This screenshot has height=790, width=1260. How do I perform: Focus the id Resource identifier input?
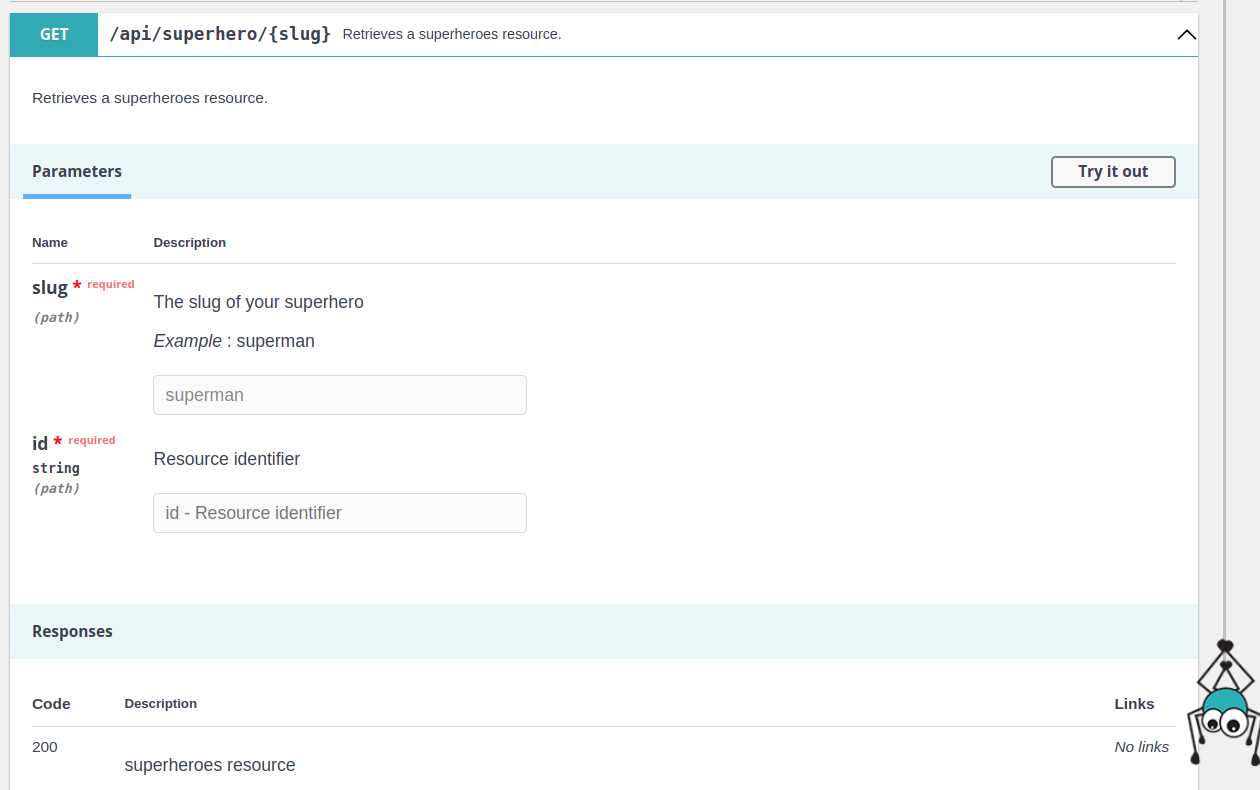[x=340, y=513]
